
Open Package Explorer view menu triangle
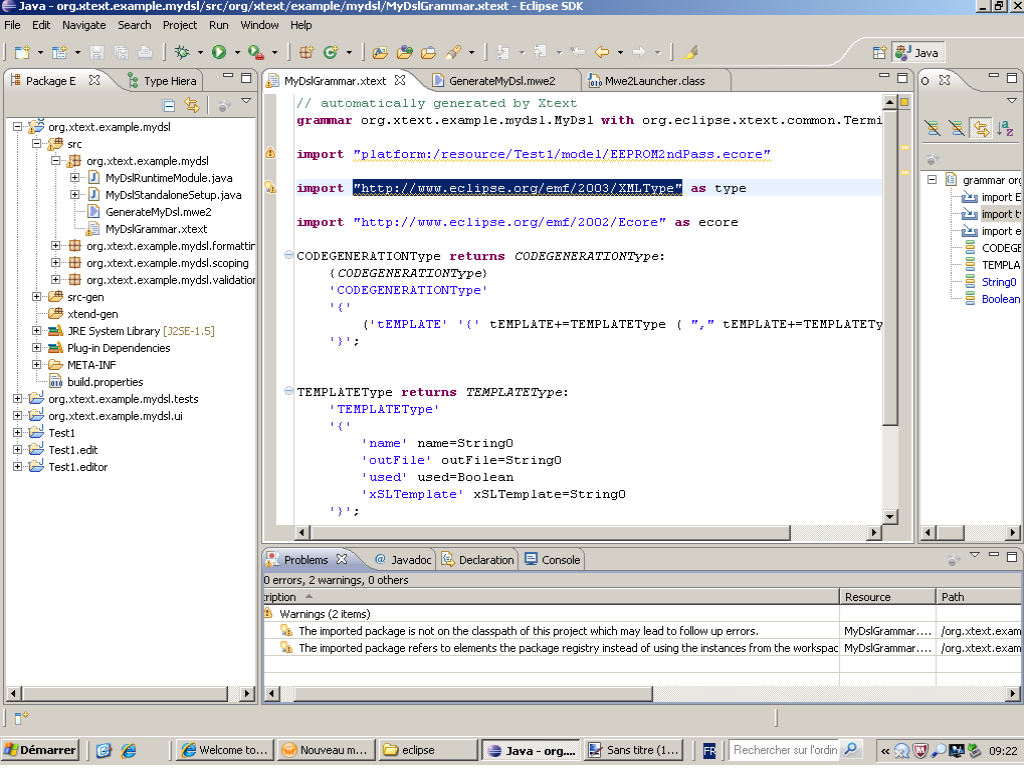[x=246, y=101]
